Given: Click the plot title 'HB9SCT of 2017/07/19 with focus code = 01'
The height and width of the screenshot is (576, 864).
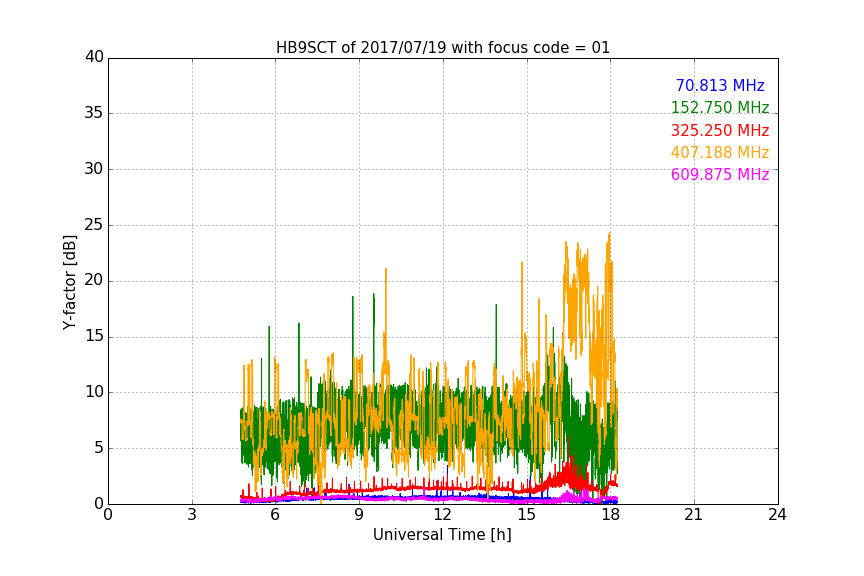Looking at the screenshot, I should 442,47.
